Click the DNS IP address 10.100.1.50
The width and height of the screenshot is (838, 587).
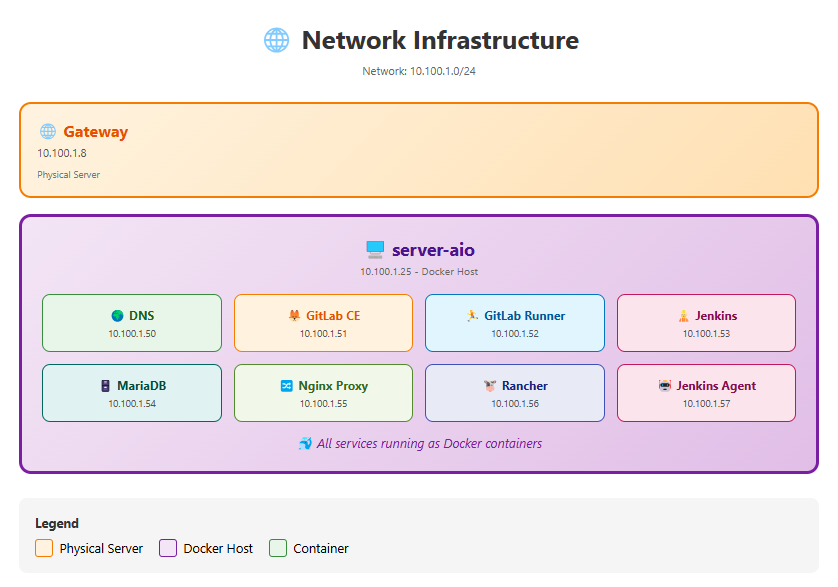(x=132, y=334)
